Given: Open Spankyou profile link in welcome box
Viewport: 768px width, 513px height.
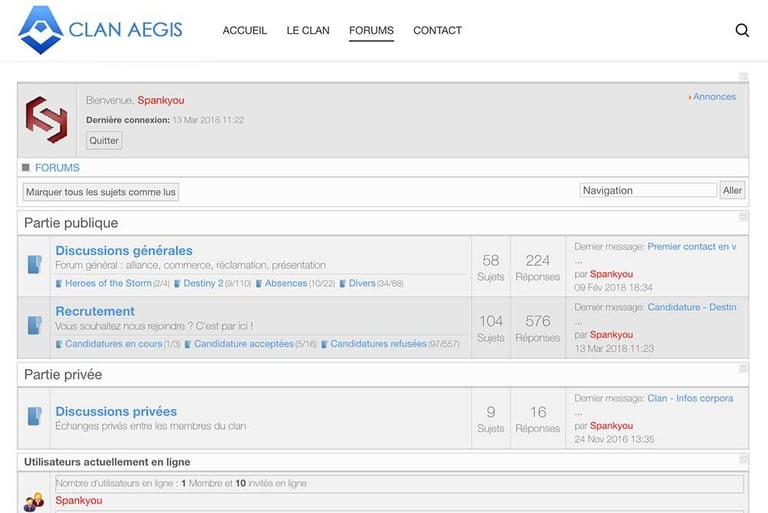Looking at the screenshot, I should (x=161, y=100).
